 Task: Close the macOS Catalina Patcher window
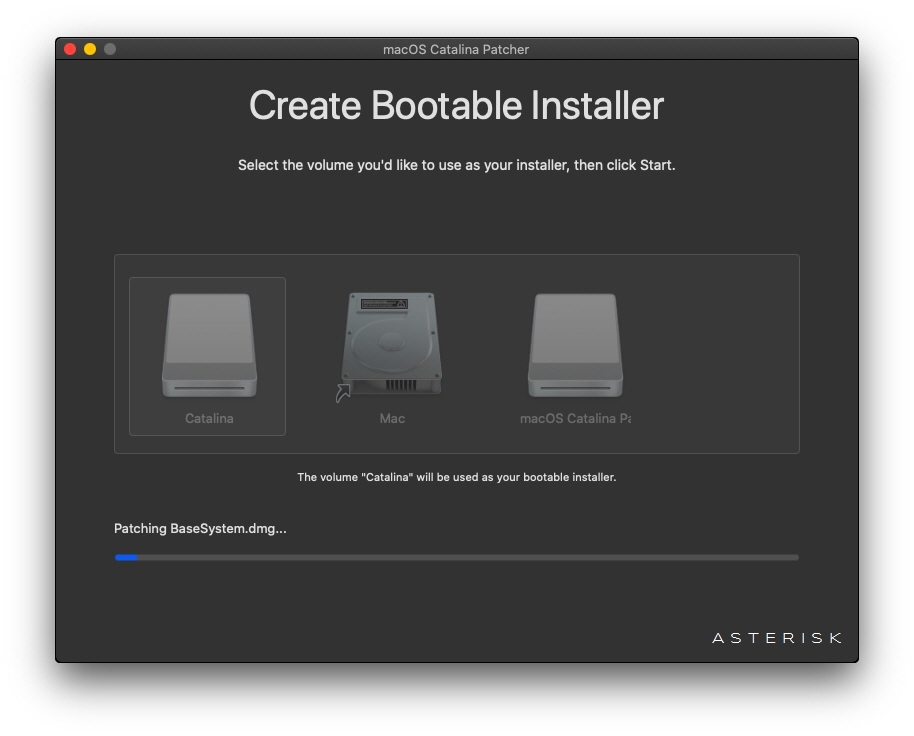71,49
